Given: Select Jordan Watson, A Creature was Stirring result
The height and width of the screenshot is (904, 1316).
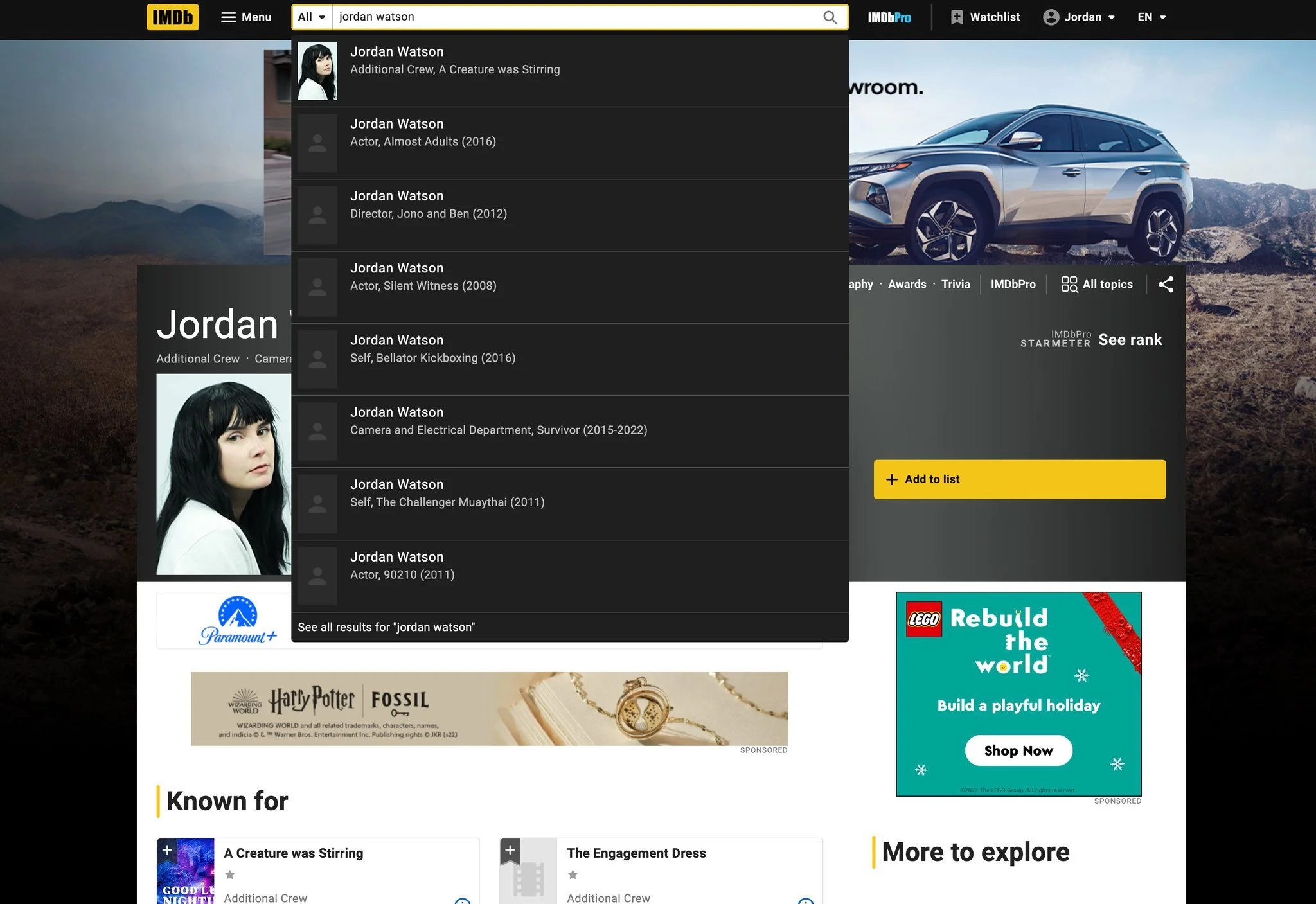Looking at the screenshot, I should pyautogui.click(x=570, y=71).
